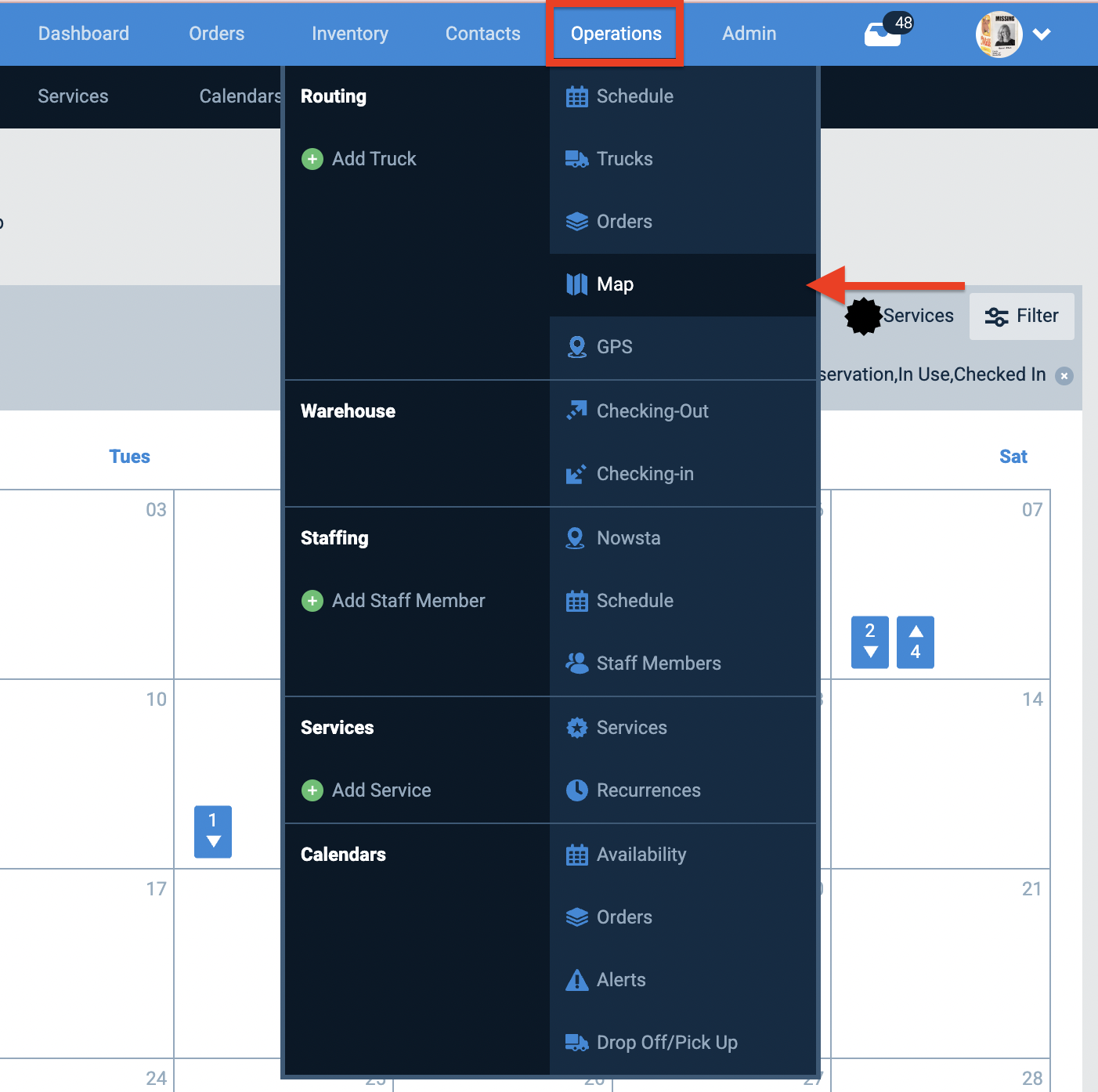
Task: Expand the event badge showing 2
Action: pos(869,642)
